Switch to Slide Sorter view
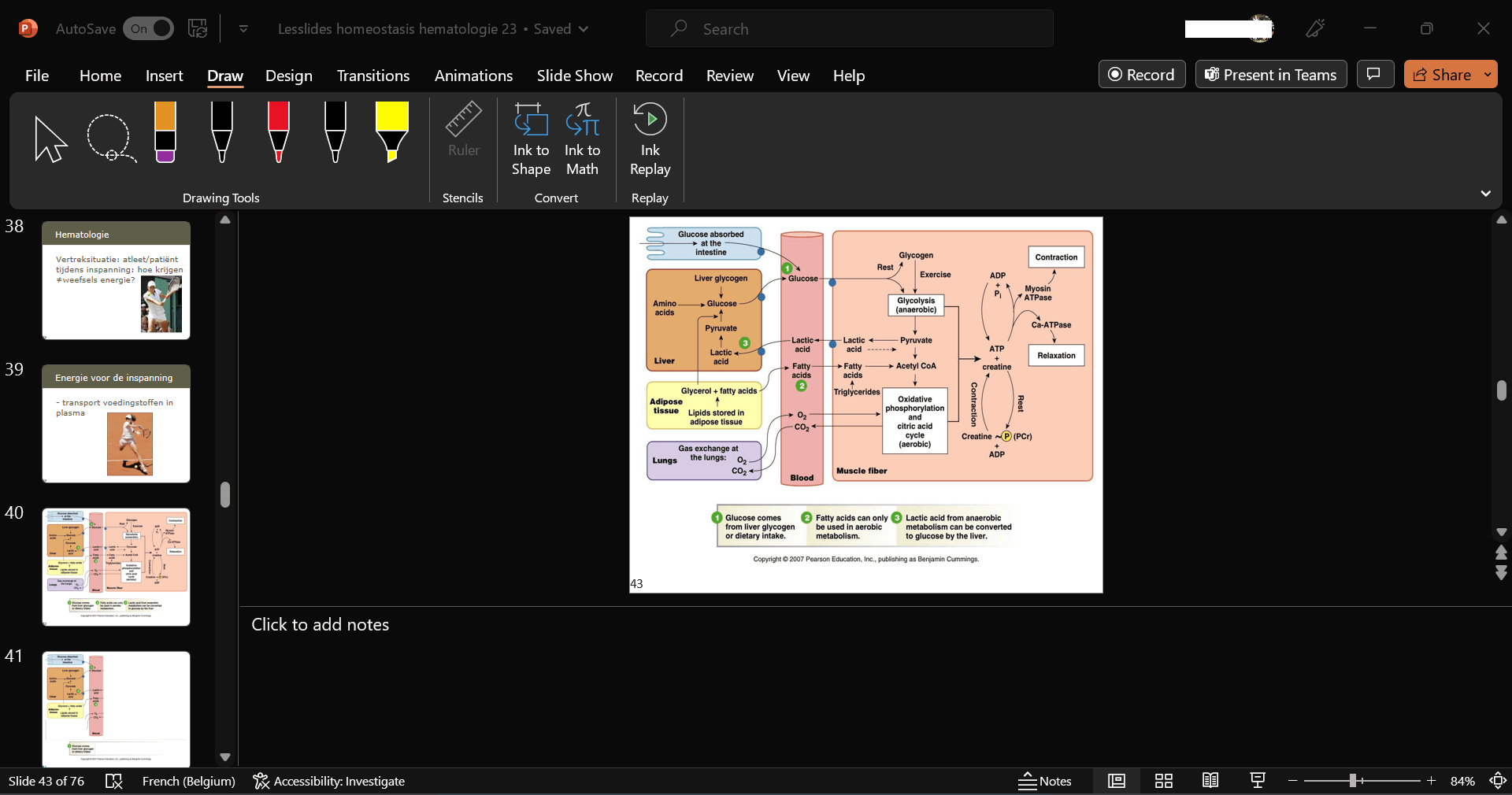 (1164, 781)
